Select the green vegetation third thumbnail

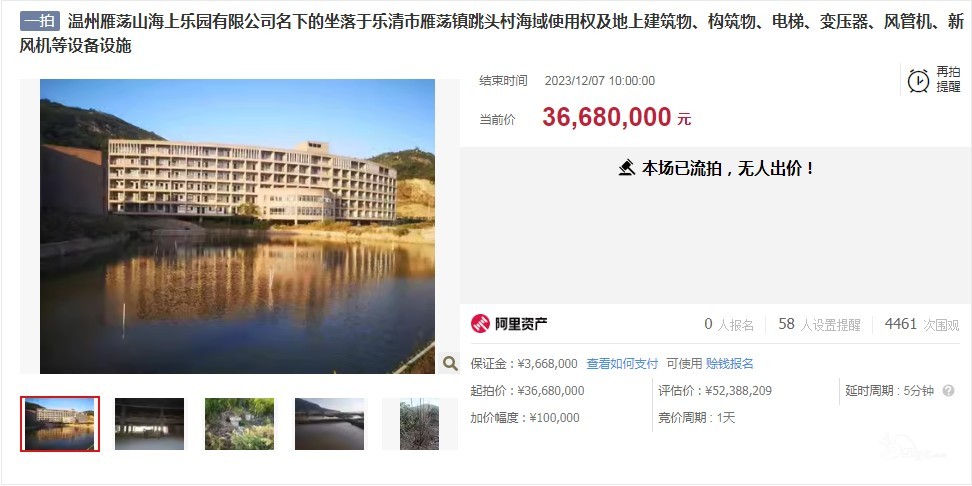click(239, 424)
